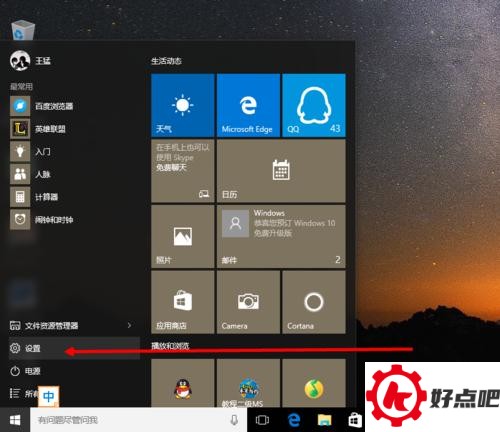500x432 pixels.
Task: Open 计算器 calculator app
Action: (34, 197)
